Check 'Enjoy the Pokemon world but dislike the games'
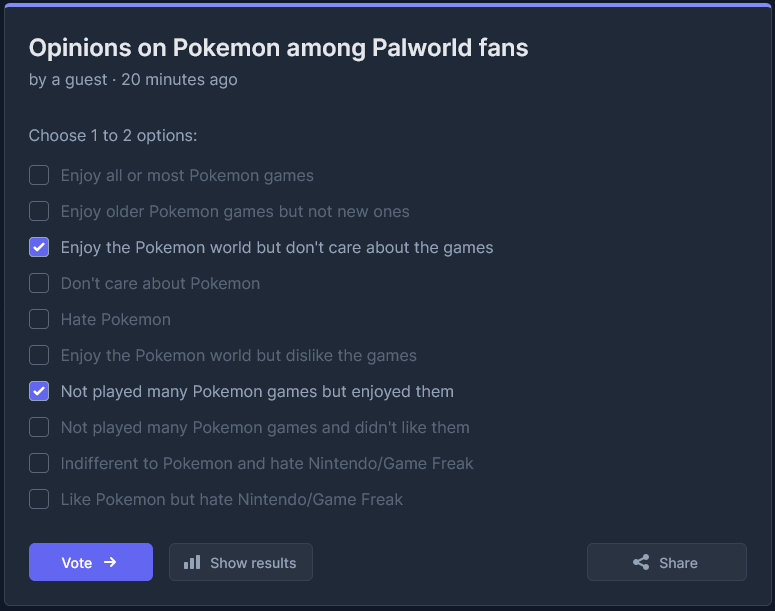The image size is (775, 611). coord(39,355)
